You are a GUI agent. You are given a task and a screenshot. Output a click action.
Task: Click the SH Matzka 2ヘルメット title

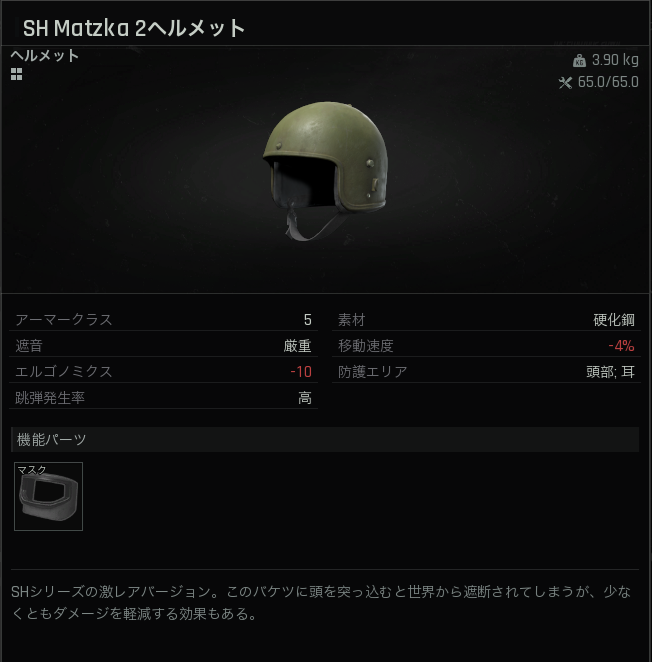(x=134, y=28)
